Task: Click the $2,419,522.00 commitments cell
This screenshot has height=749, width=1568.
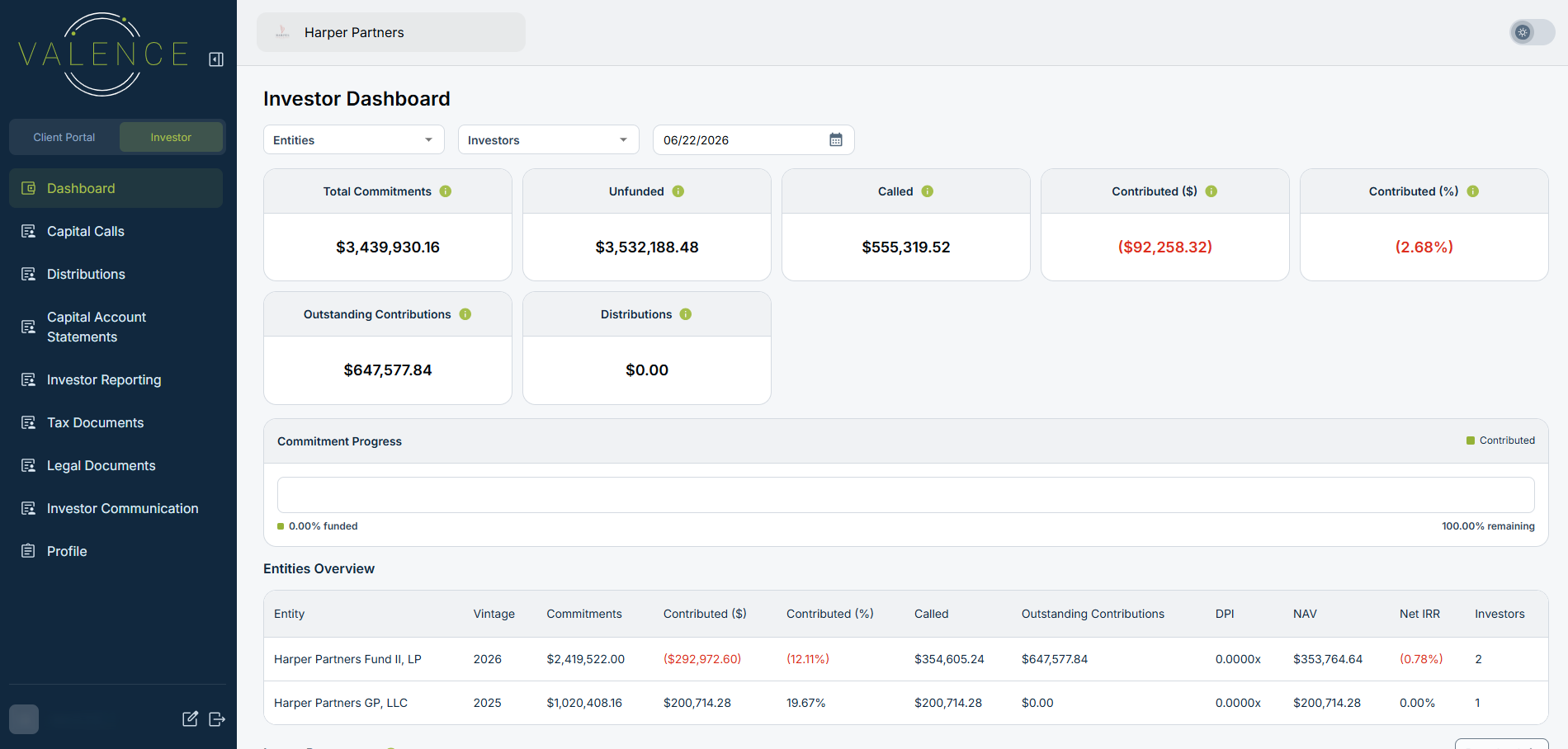Action: click(x=586, y=659)
